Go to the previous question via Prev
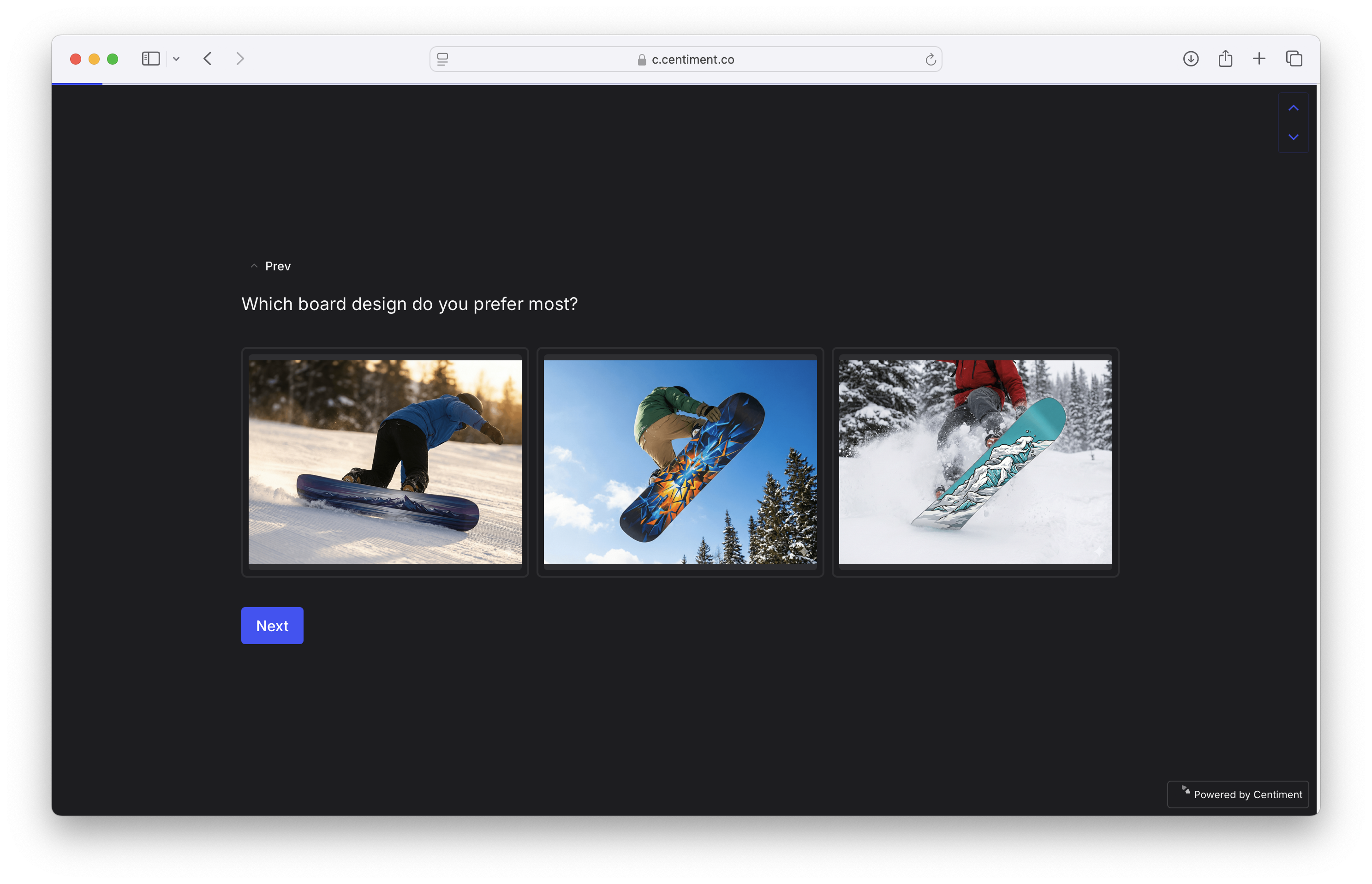 click(271, 266)
